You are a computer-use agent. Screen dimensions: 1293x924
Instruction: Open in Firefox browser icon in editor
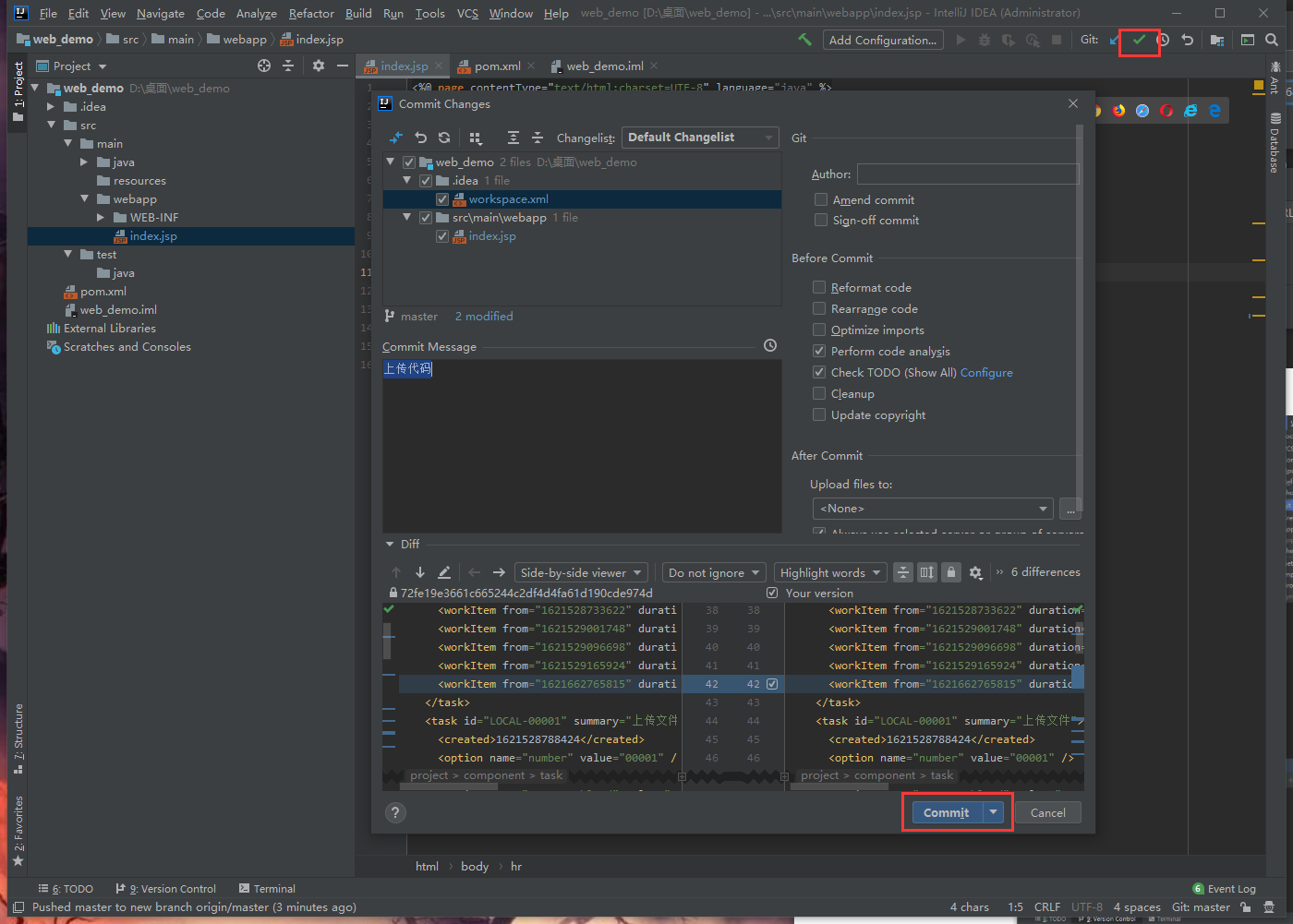pos(1118,111)
